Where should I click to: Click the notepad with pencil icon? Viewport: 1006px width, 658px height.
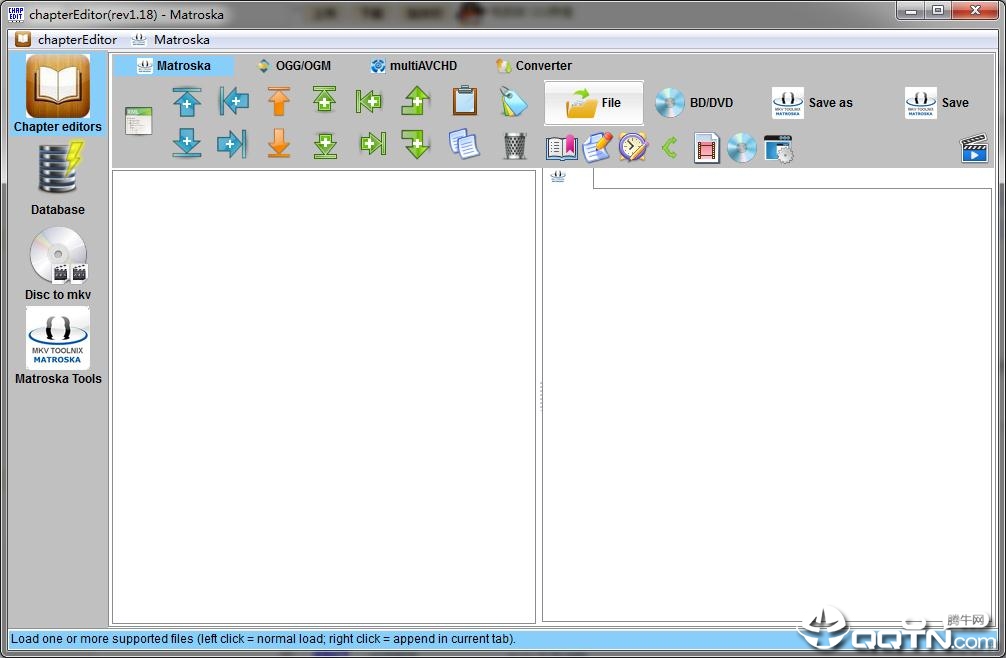(597, 148)
